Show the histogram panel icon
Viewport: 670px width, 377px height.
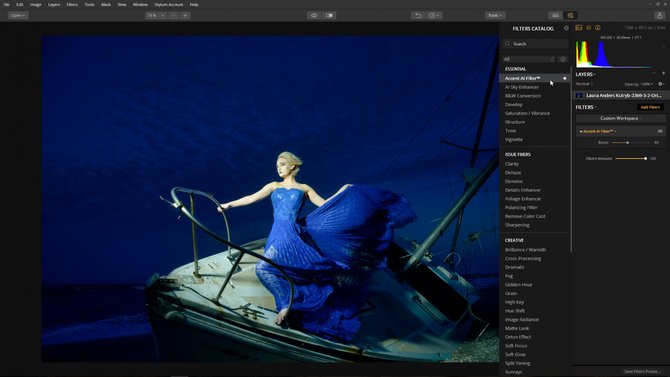point(579,28)
